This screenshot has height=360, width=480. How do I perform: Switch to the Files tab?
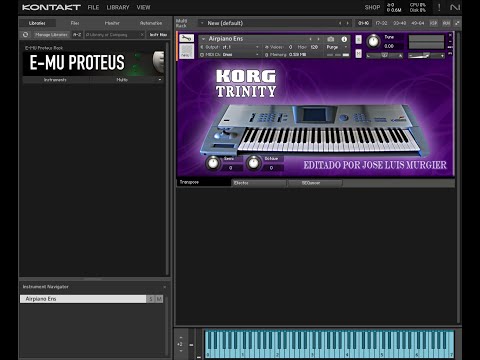pos(75,23)
